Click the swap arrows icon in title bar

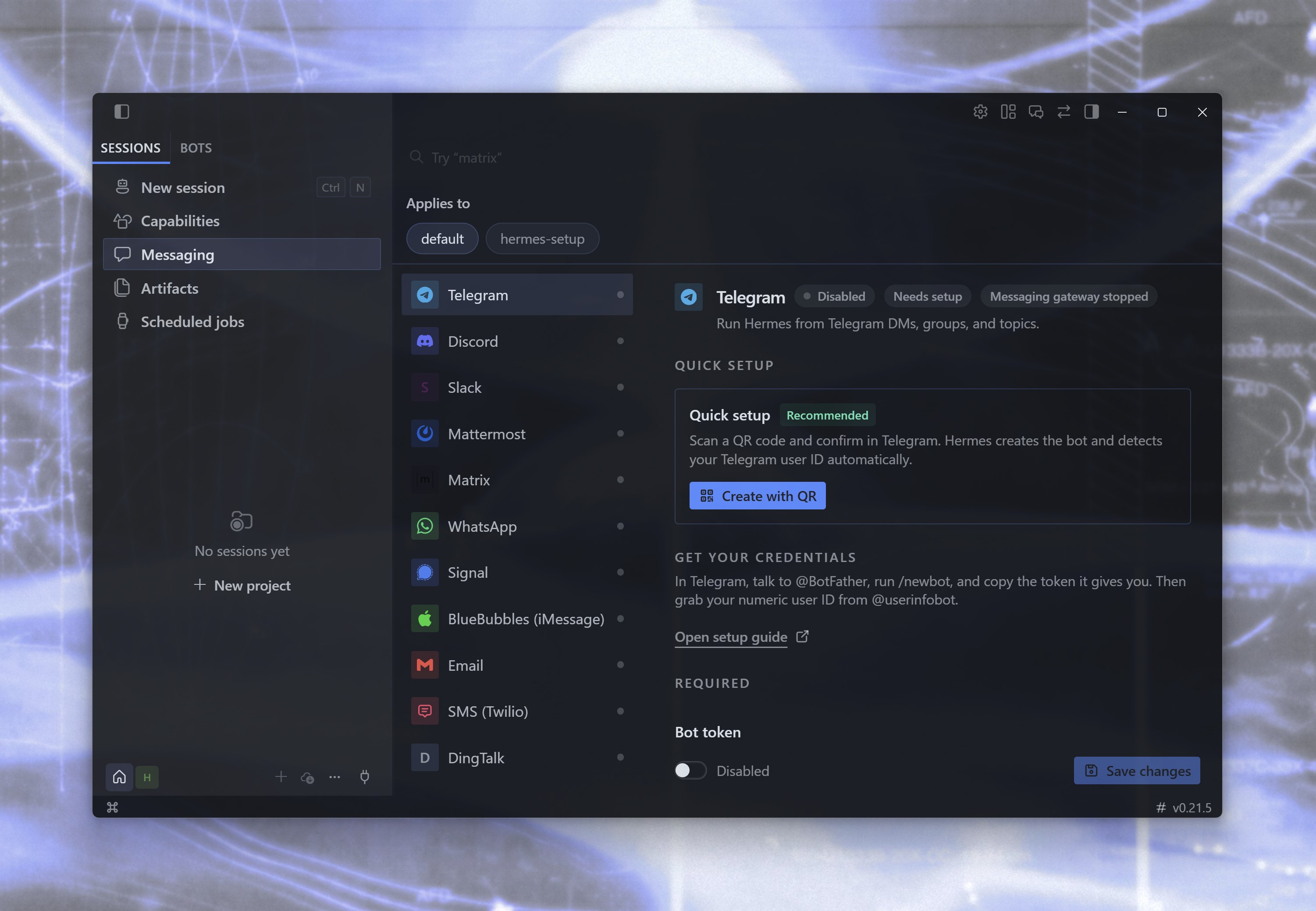click(1064, 112)
